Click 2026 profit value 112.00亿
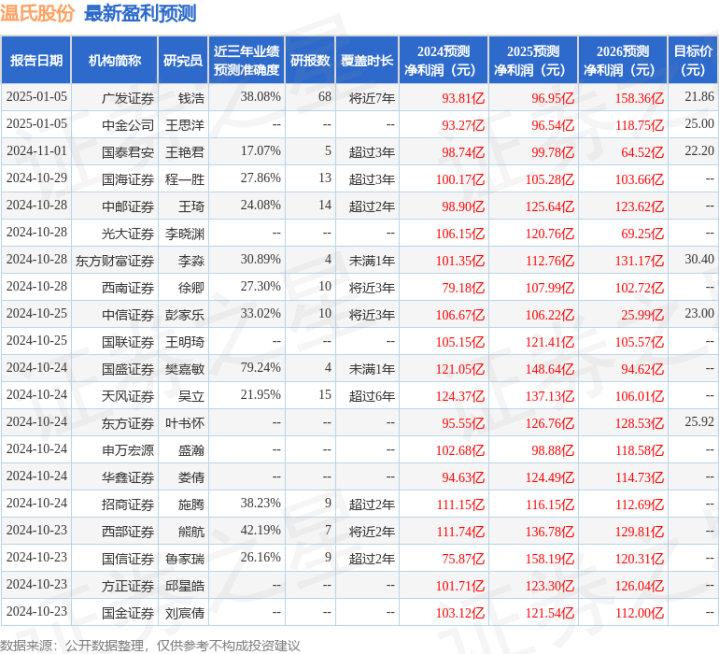Viewport: 719px width, 654px height. pos(639,612)
